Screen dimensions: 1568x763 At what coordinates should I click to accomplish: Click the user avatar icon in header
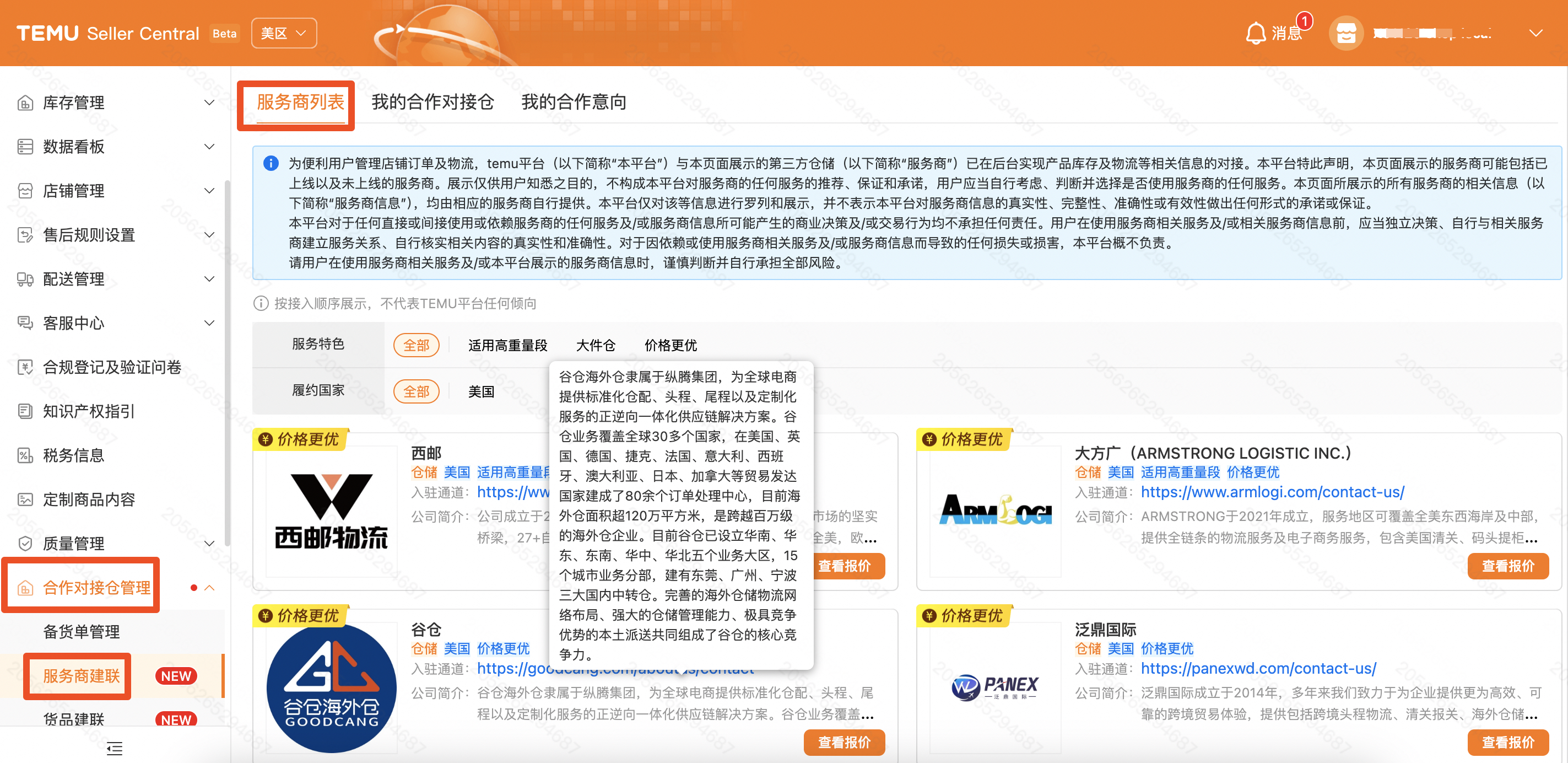coord(1346,33)
